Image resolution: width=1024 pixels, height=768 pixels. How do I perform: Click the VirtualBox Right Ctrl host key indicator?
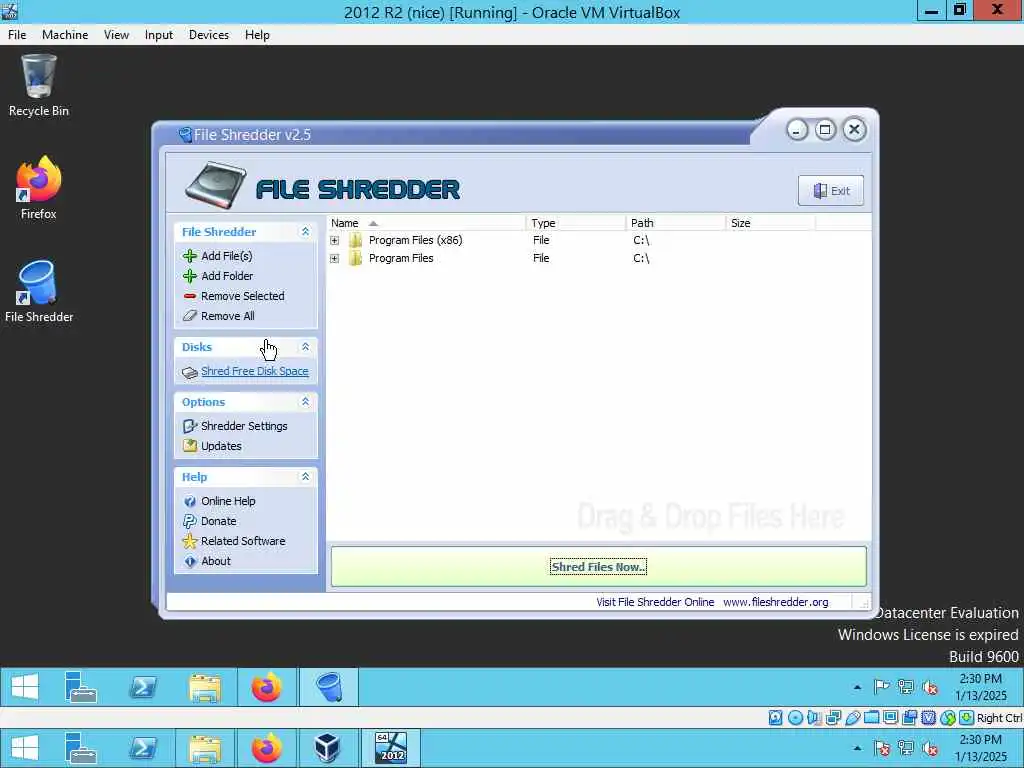click(999, 718)
